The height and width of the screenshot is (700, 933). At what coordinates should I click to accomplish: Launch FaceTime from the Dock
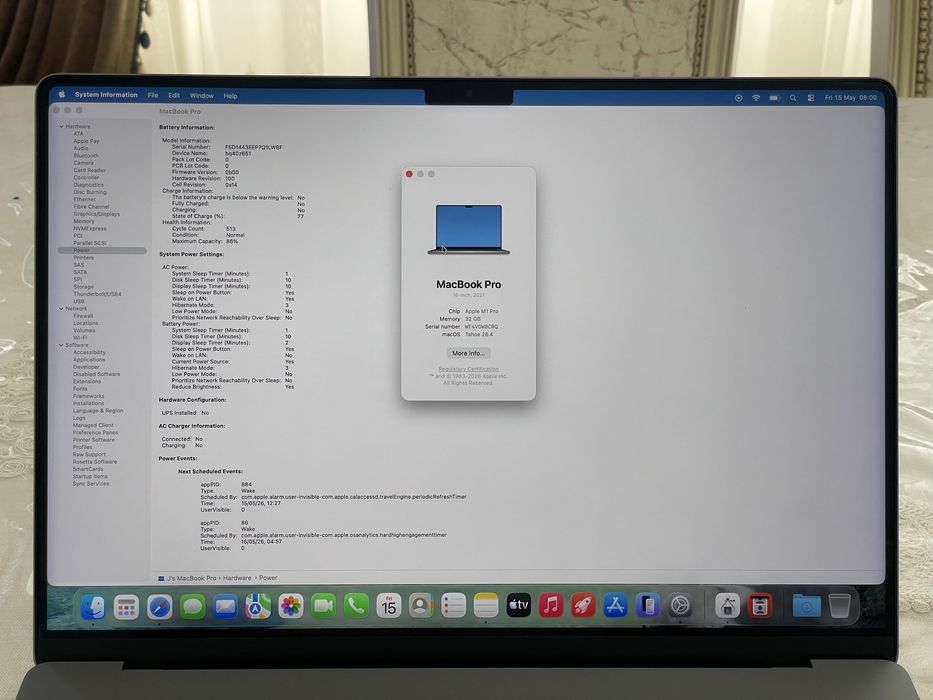323,606
